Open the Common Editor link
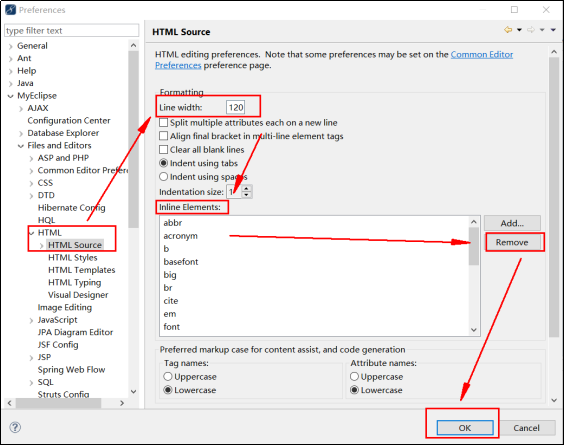 click(482, 54)
